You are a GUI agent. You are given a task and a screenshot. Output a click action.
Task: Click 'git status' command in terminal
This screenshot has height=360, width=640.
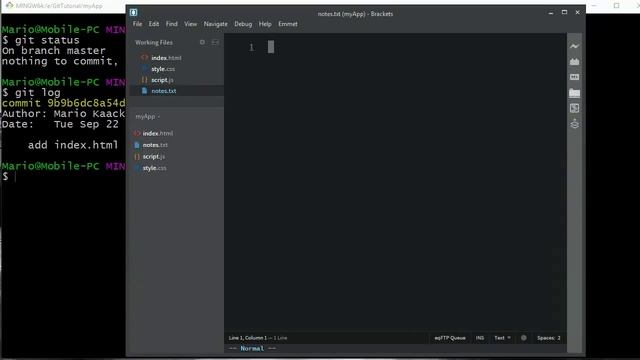(x=47, y=40)
